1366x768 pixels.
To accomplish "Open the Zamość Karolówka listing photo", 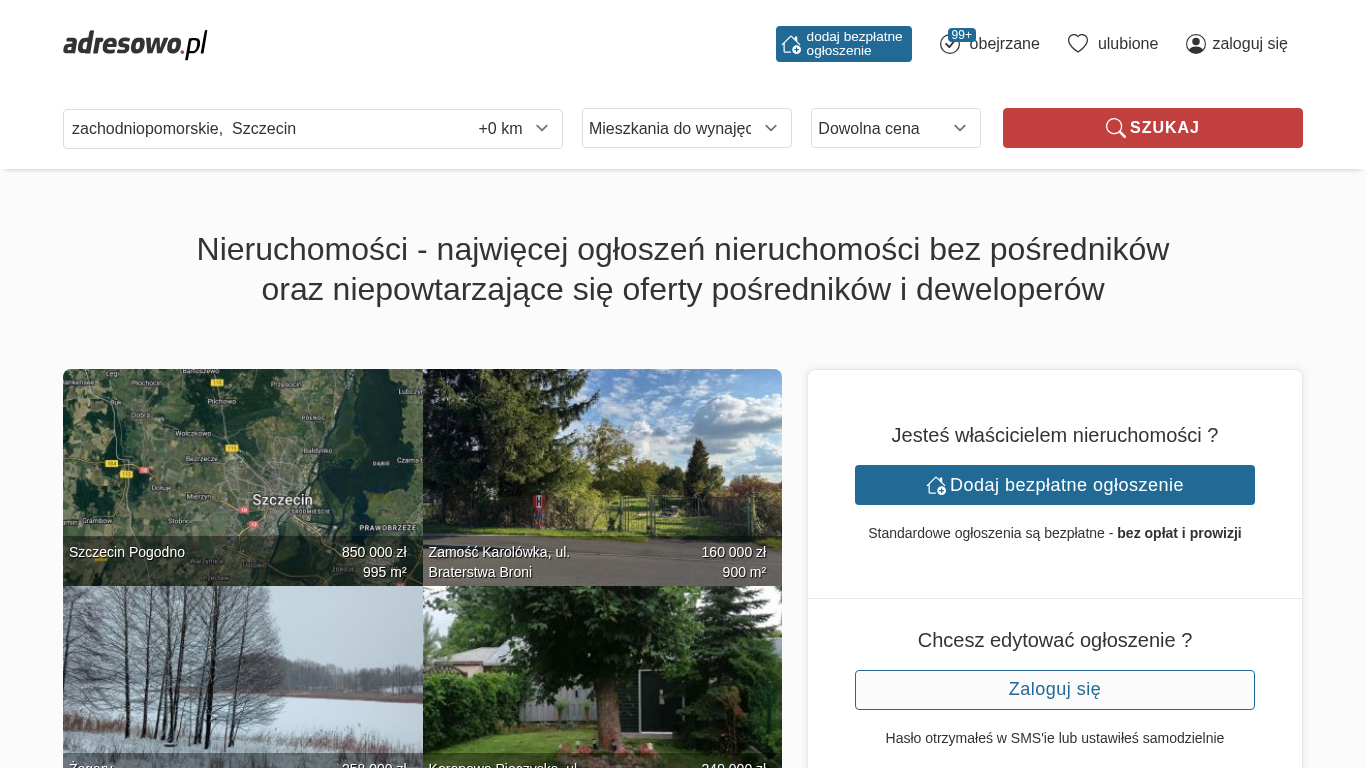I will tap(602, 470).
